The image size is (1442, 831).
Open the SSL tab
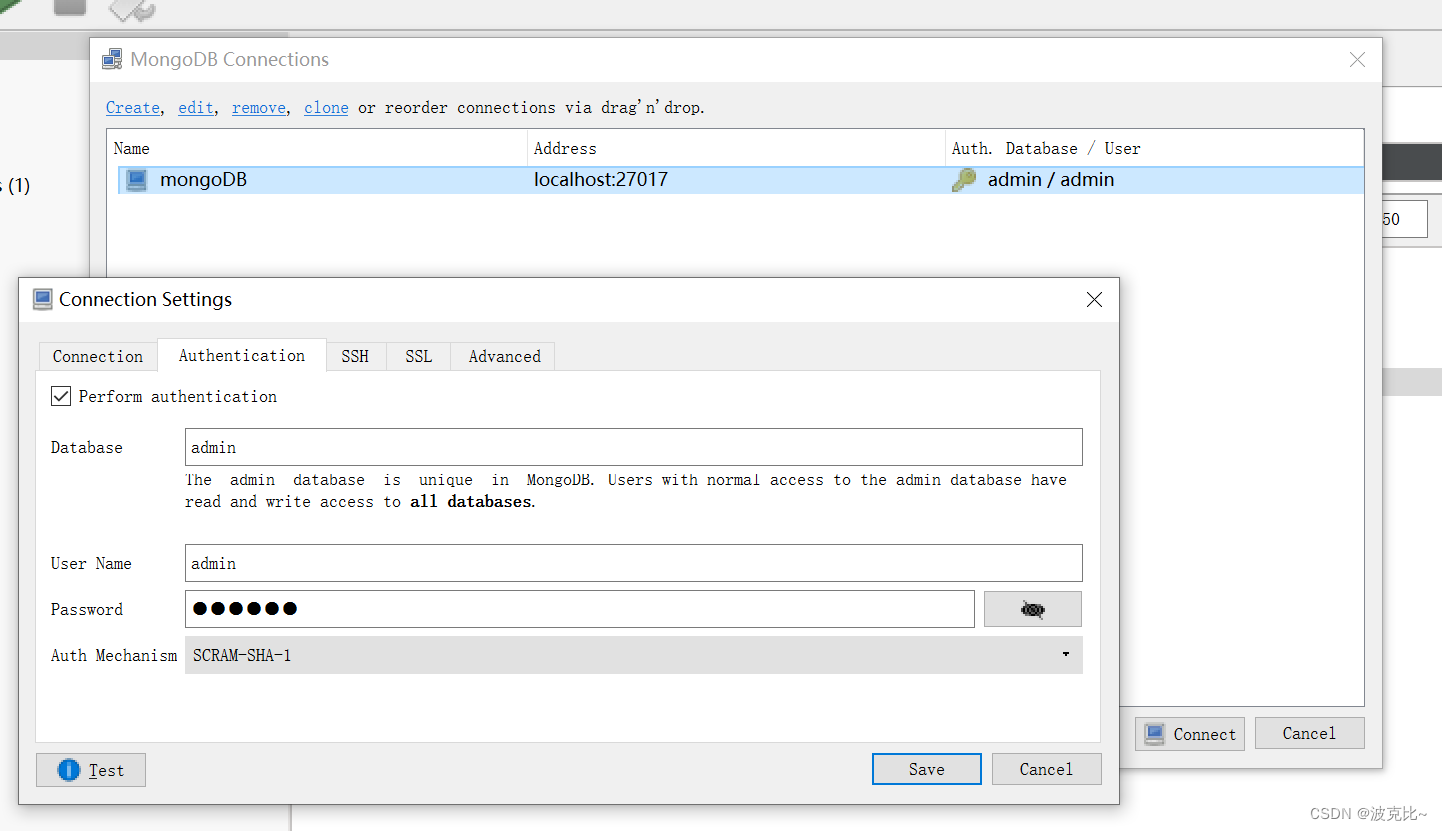tap(419, 356)
